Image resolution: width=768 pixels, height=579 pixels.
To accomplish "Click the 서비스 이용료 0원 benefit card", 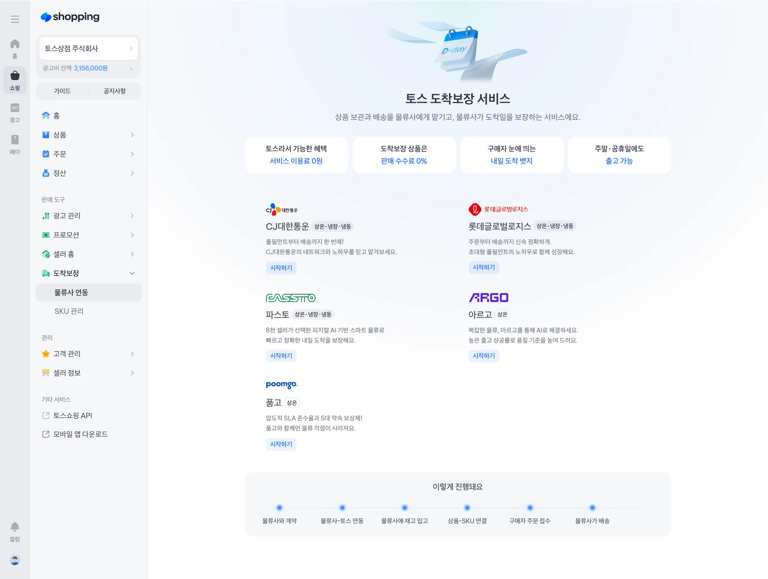I will [x=296, y=155].
